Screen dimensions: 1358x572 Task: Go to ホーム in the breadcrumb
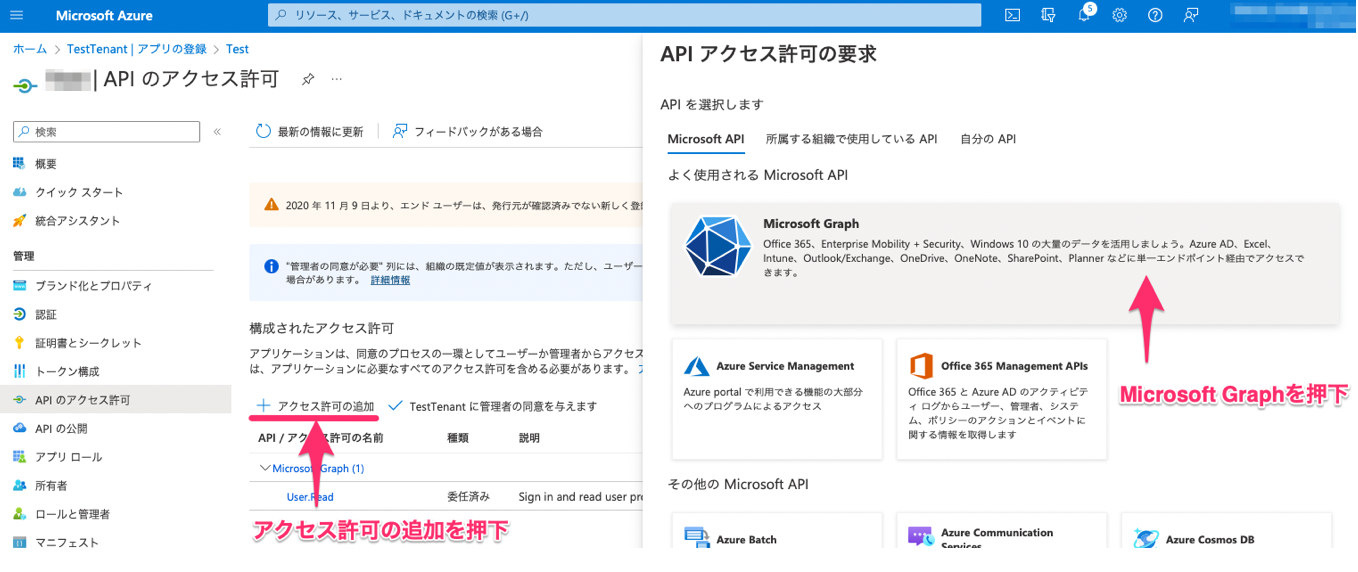tap(30, 49)
